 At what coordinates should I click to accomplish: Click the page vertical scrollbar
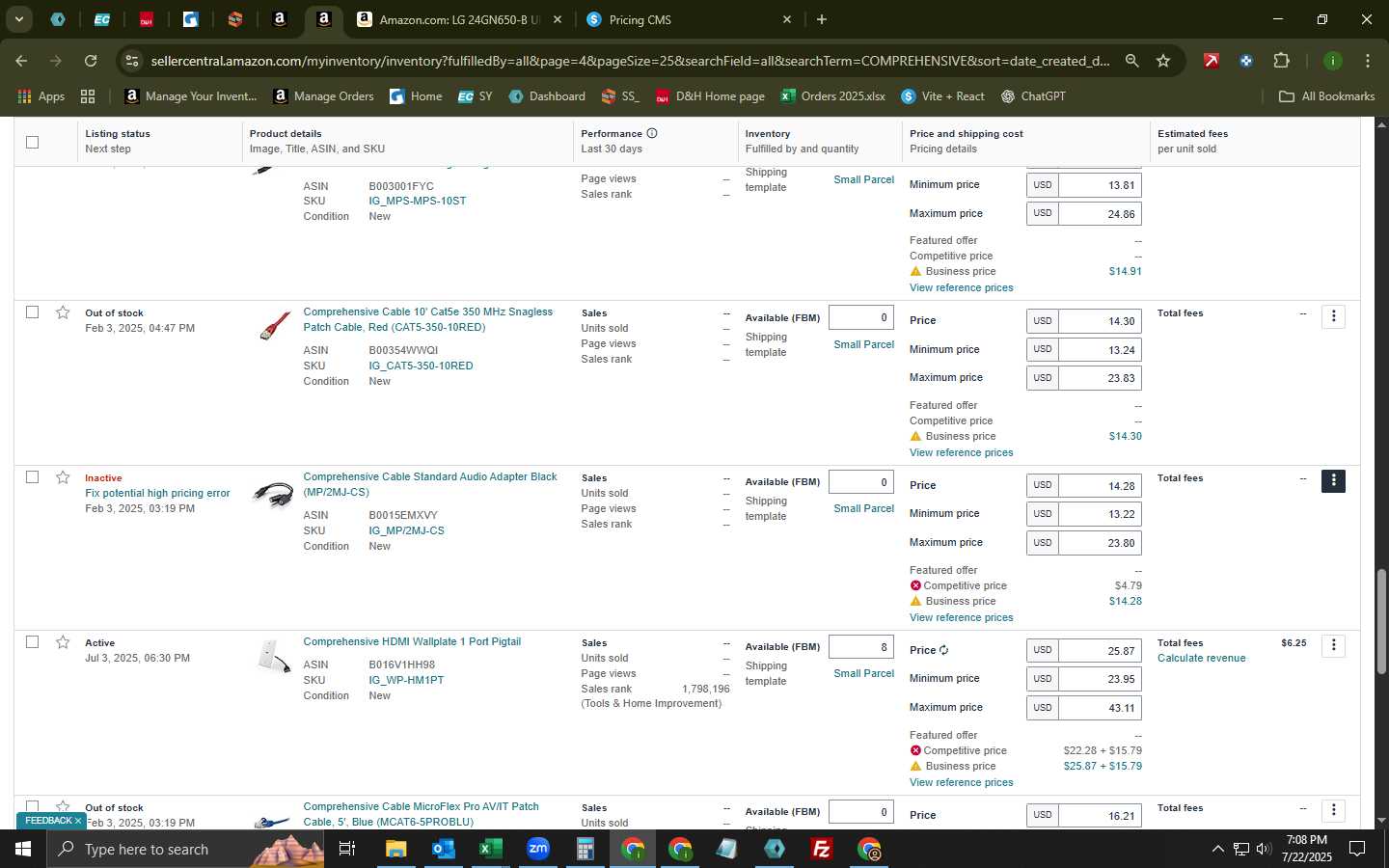coord(1381,621)
